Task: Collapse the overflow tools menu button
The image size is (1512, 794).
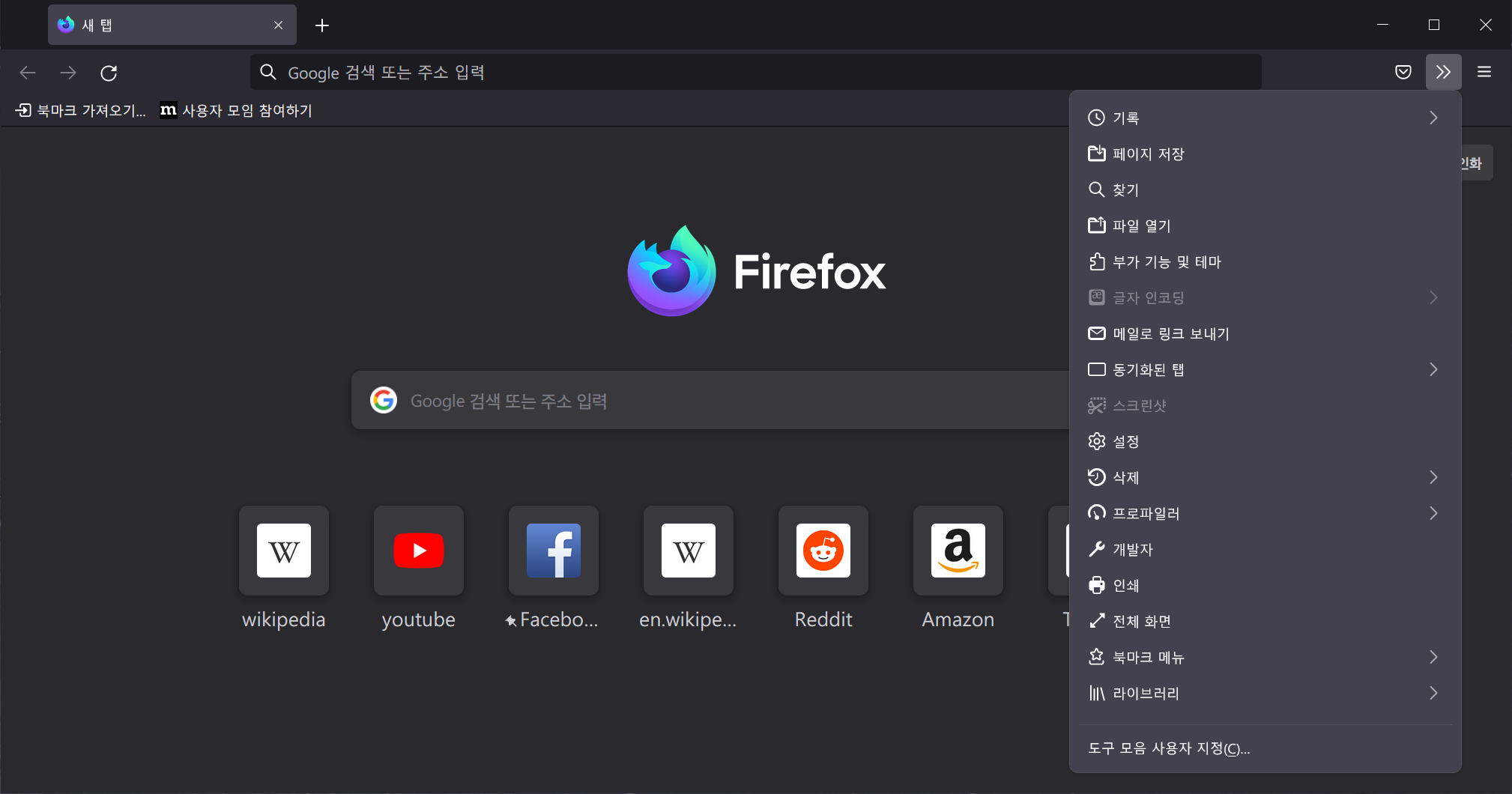Action: point(1443,72)
